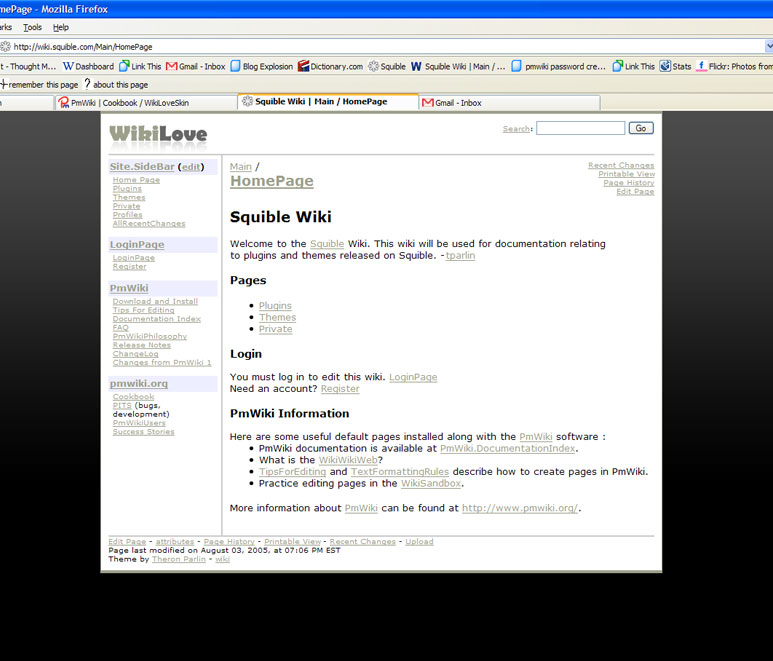This screenshot has width=773, height=661.
Task: Open WikiSandbox link
Action: (431, 484)
